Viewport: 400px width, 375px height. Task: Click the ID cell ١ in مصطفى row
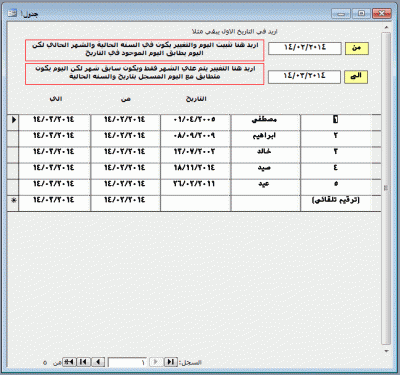(x=336, y=121)
